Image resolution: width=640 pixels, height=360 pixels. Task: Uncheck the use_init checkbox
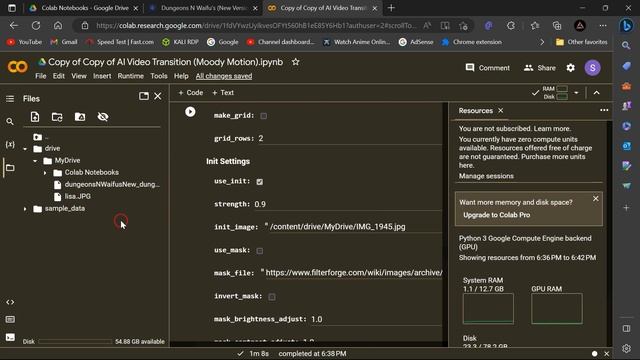click(x=260, y=182)
